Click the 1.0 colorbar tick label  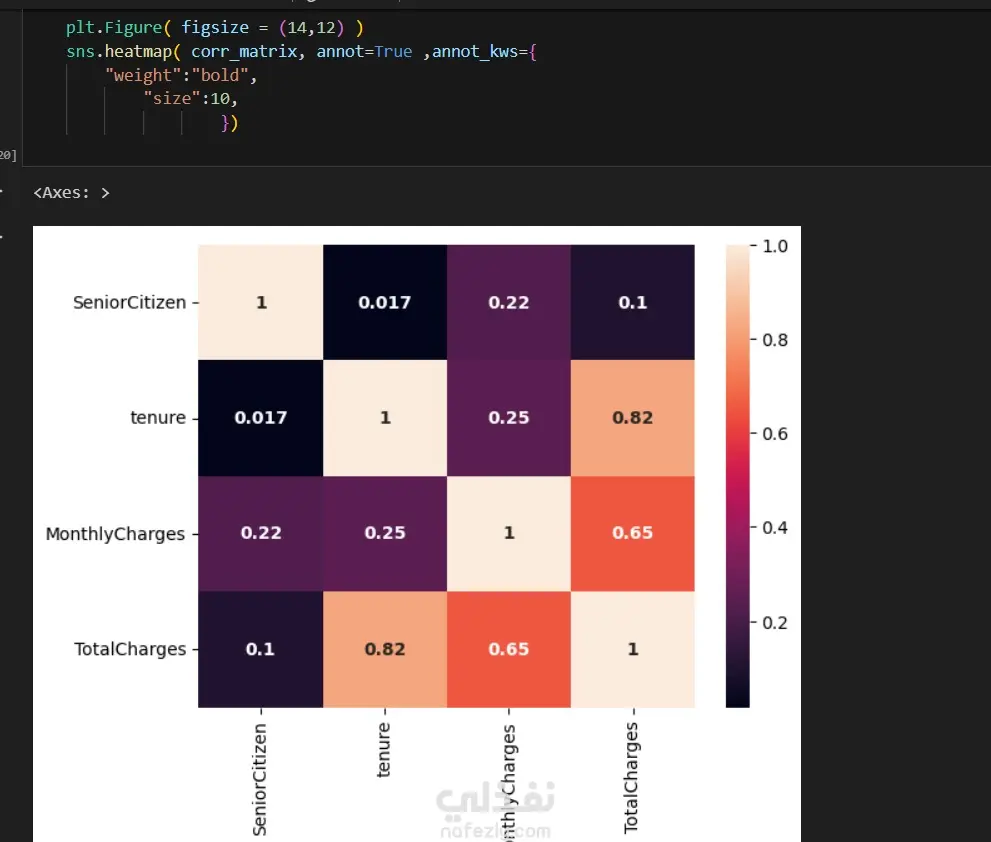(775, 247)
